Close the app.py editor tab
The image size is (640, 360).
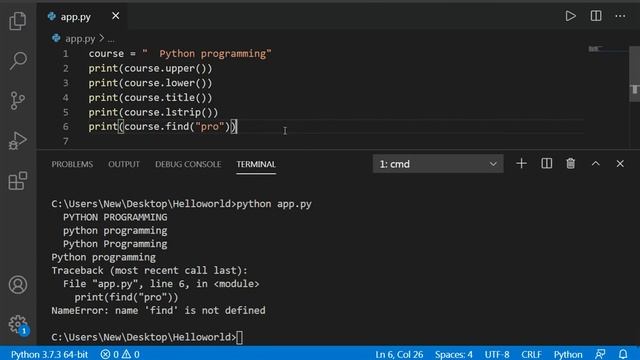(x=116, y=16)
